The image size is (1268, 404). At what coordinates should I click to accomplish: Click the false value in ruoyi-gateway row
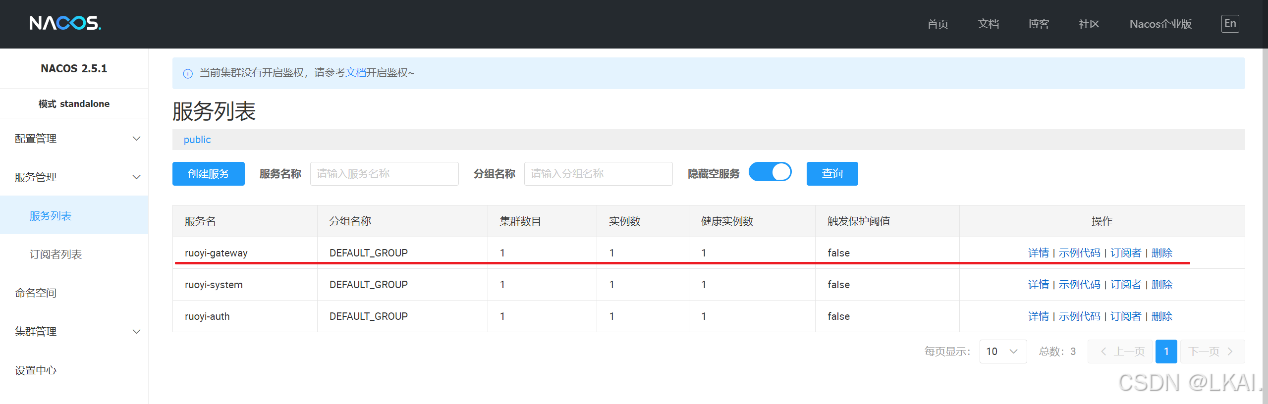[x=838, y=253]
